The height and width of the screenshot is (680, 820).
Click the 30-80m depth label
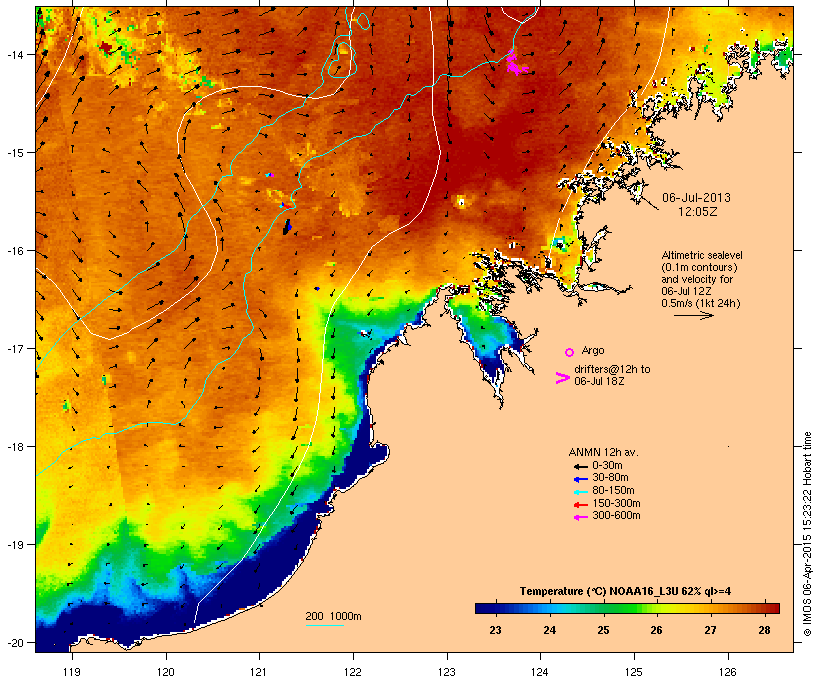[x=610, y=477]
